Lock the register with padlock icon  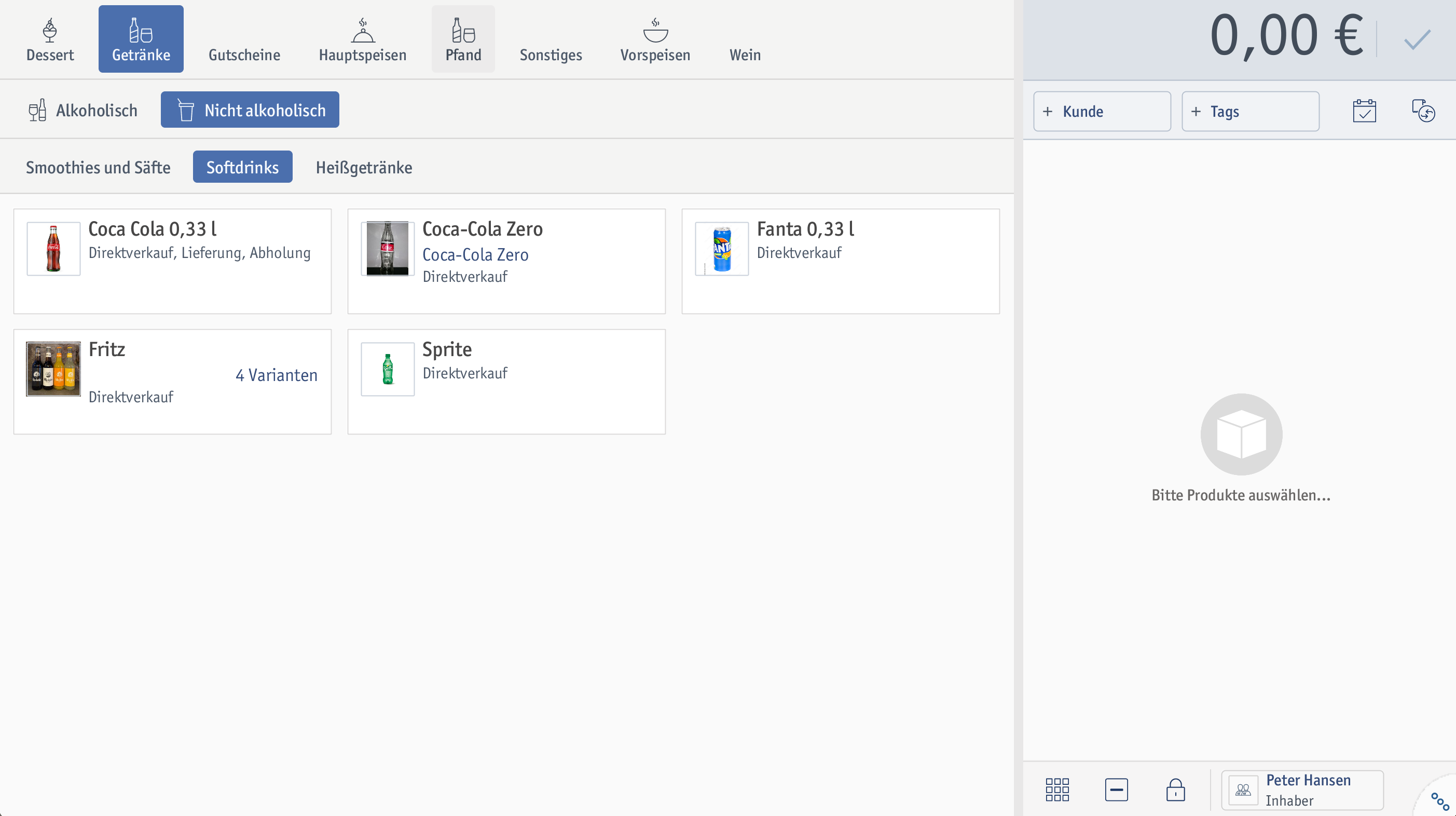coord(1176,790)
